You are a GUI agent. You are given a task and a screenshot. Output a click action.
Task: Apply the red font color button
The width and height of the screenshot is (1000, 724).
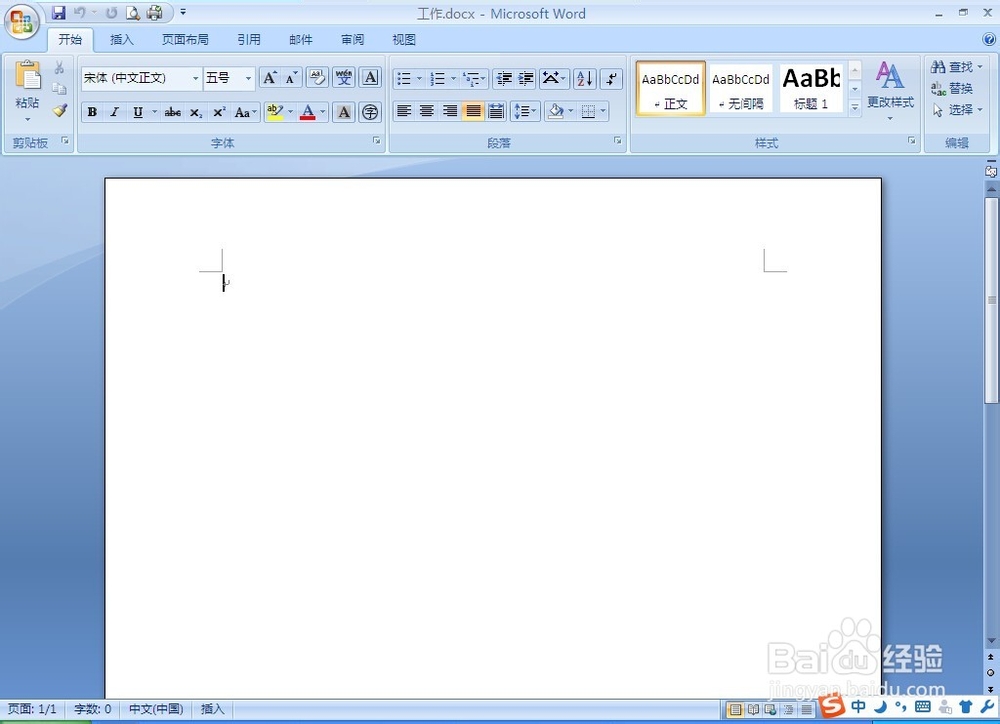click(308, 112)
